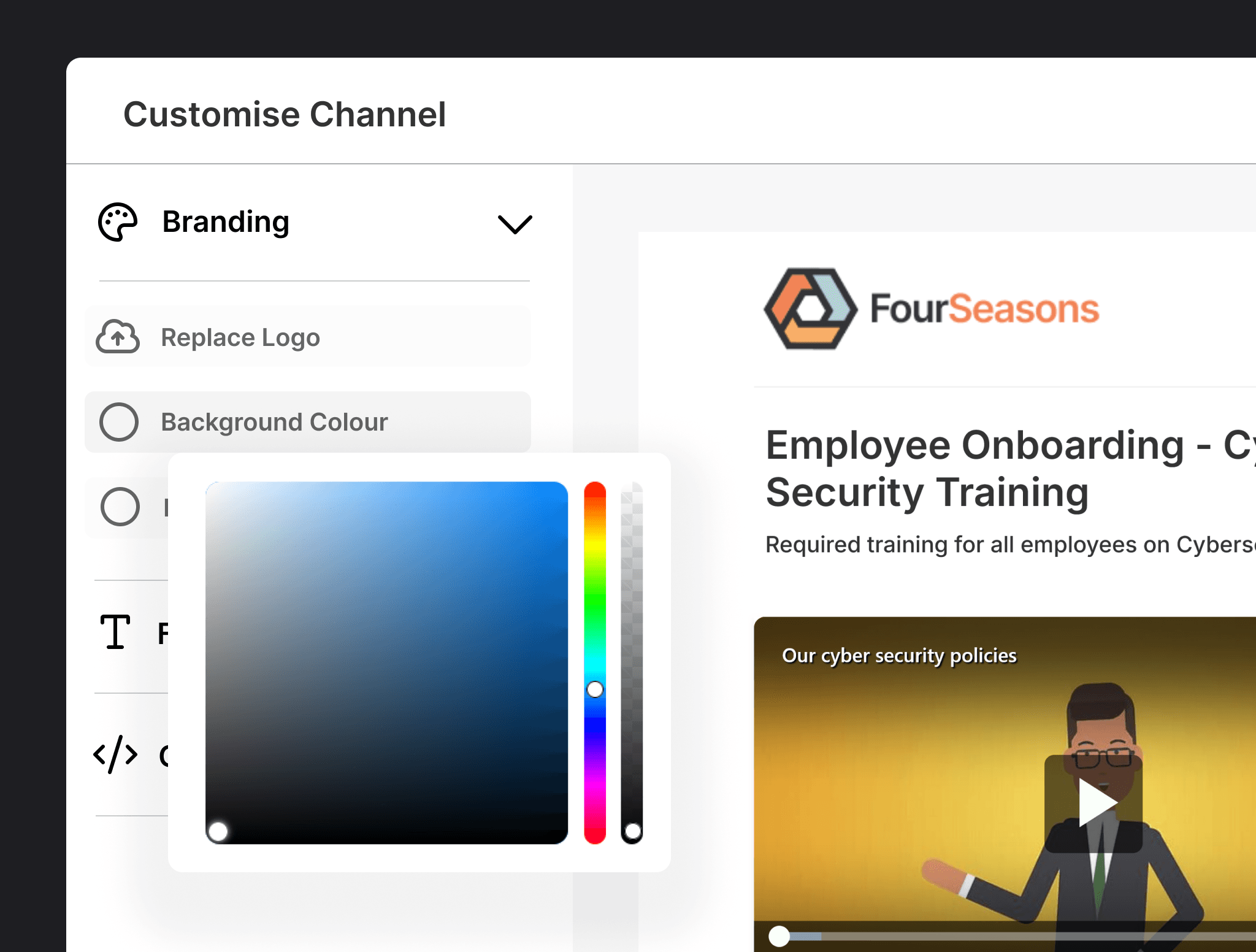Click the text T font icon

(x=115, y=632)
